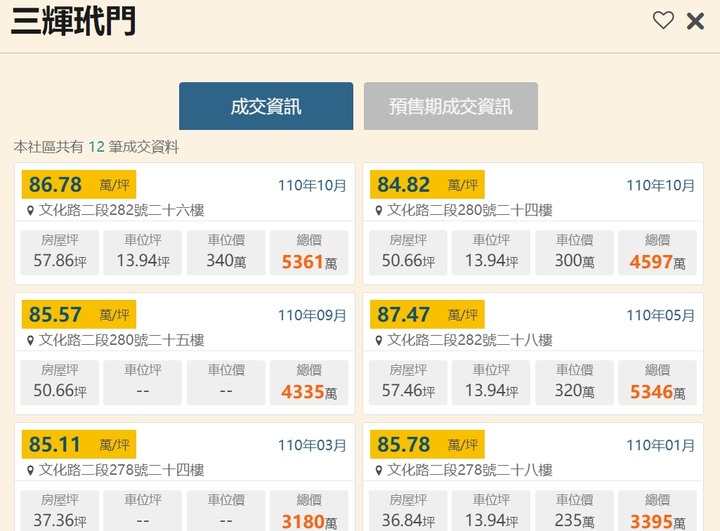Click date 110年05月

pos(661,316)
